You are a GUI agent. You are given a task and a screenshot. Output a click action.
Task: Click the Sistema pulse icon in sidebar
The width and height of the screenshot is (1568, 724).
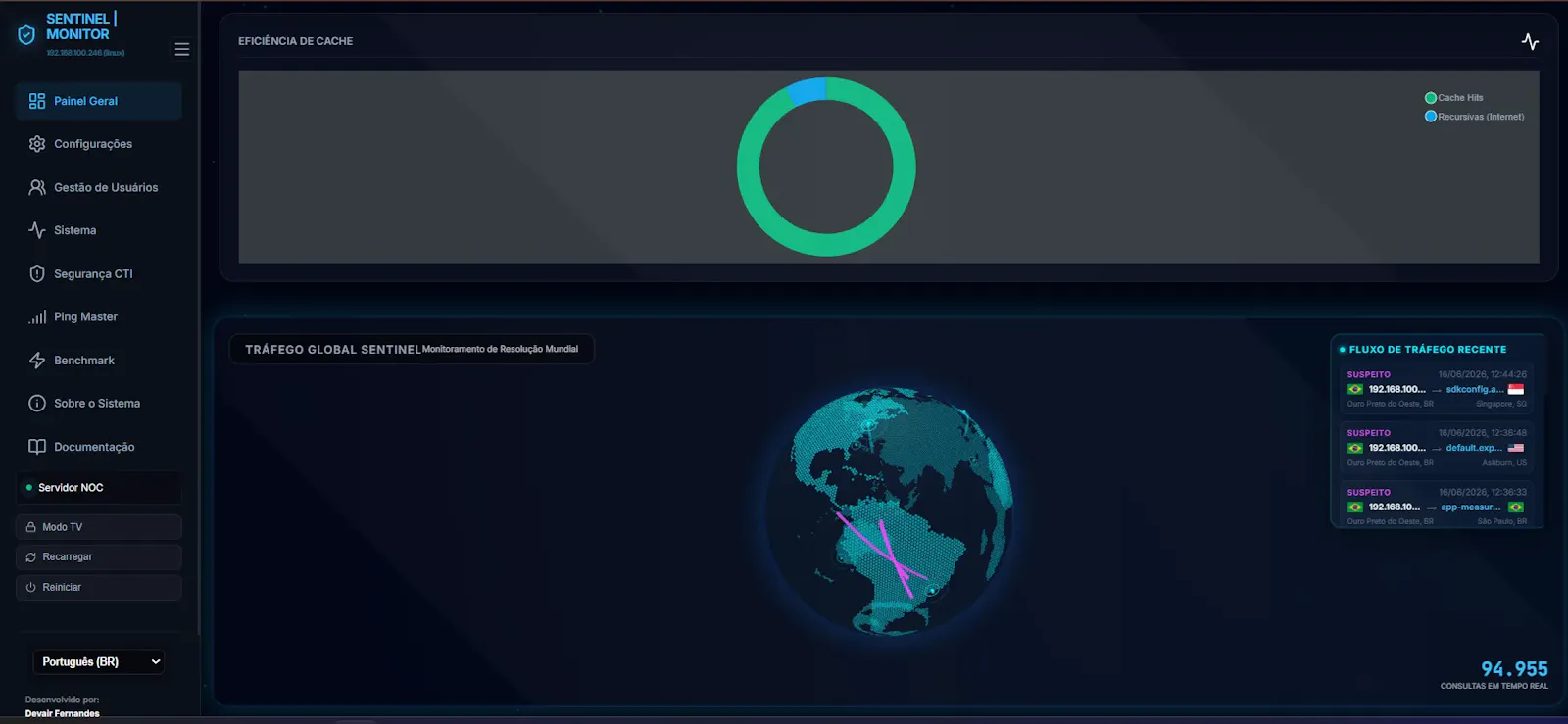click(x=37, y=230)
